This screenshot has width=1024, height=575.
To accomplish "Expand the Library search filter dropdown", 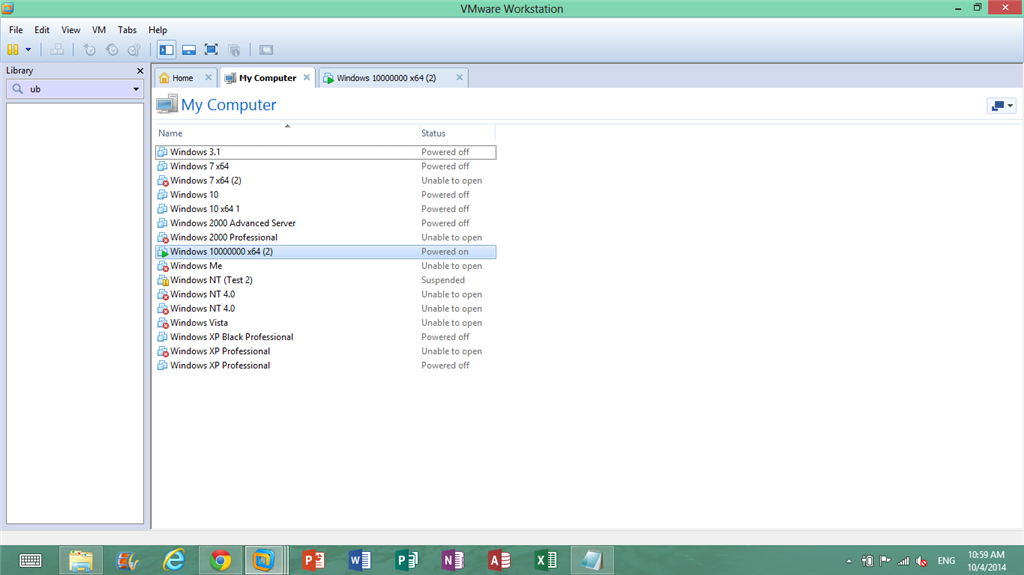I will [x=136, y=89].
